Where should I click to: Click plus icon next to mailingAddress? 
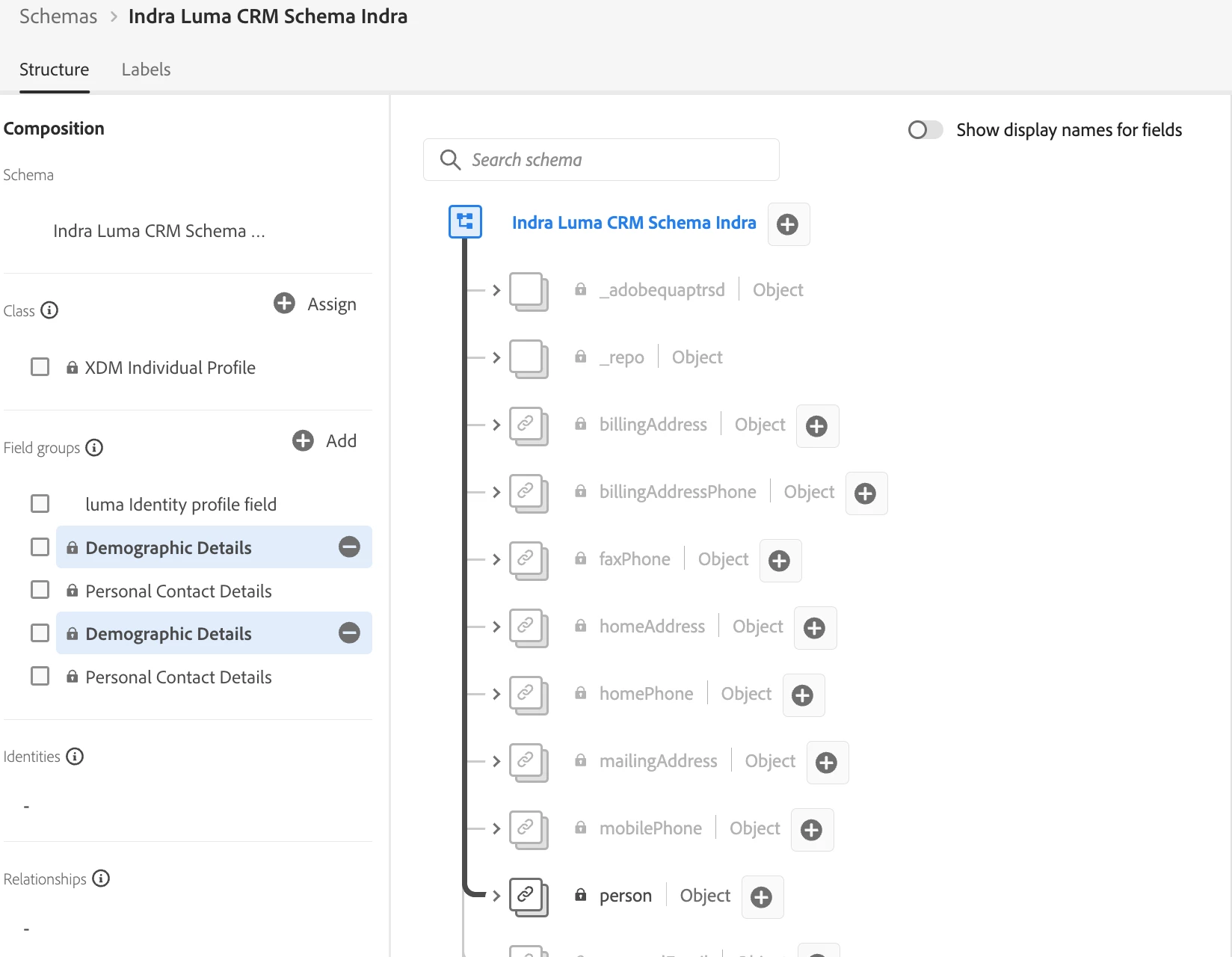(x=827, y=763)
